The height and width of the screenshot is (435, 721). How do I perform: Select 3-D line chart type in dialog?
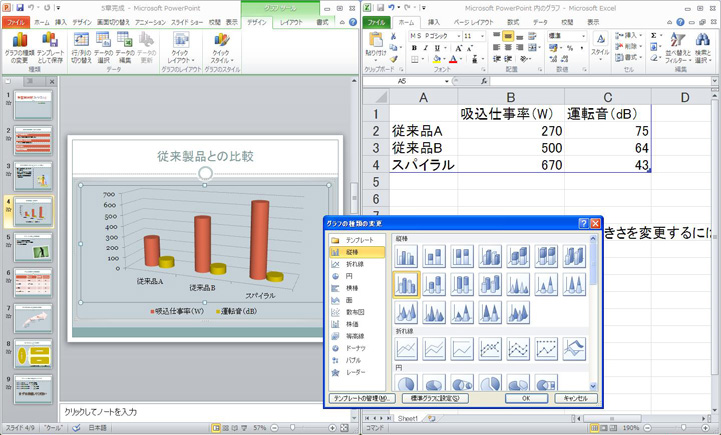point(574,349)
